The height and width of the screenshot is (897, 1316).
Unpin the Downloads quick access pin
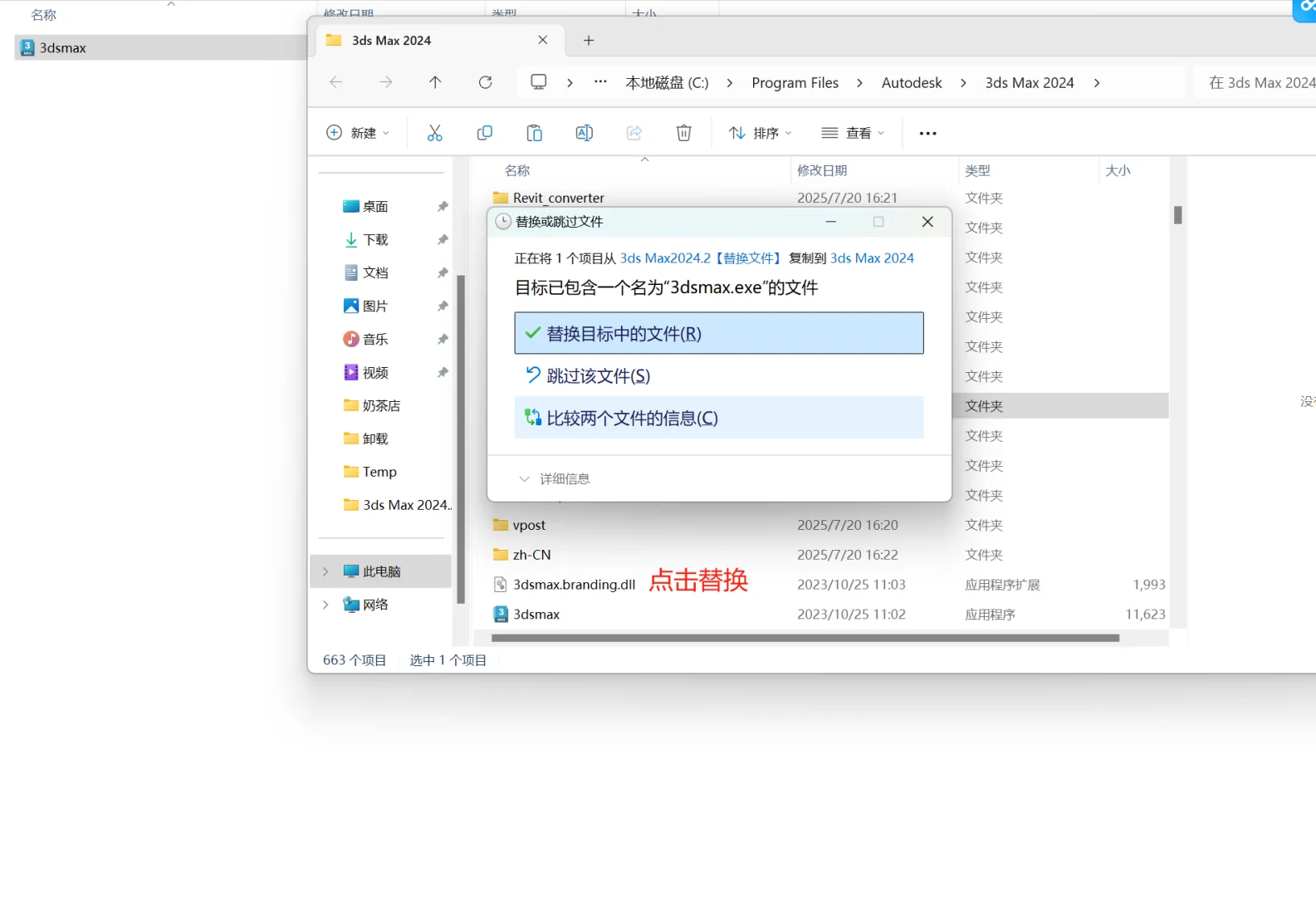443,239
